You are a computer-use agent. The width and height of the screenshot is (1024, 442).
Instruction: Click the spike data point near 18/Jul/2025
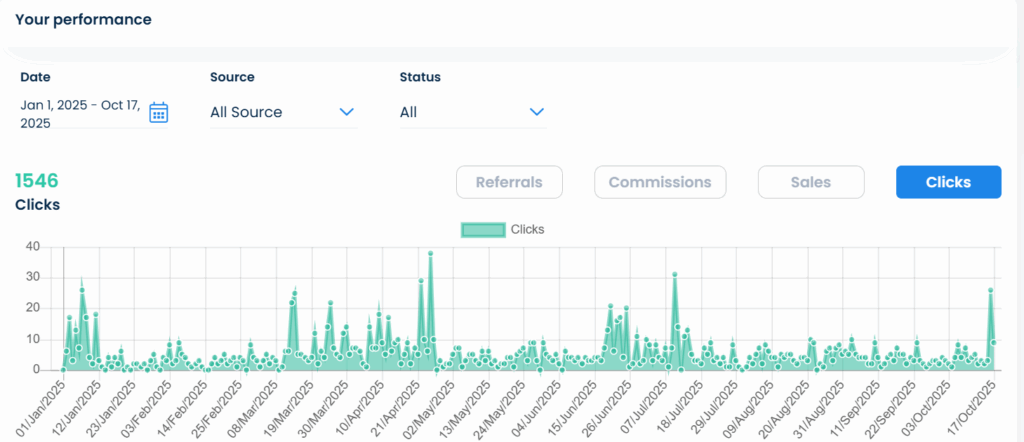coord(675,274)
